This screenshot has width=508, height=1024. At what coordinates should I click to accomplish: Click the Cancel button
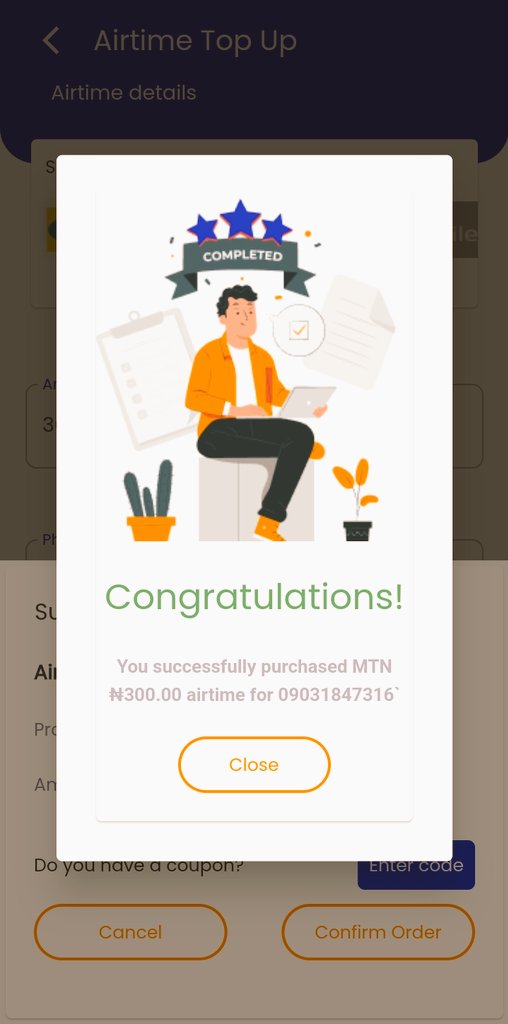(131, 932)
